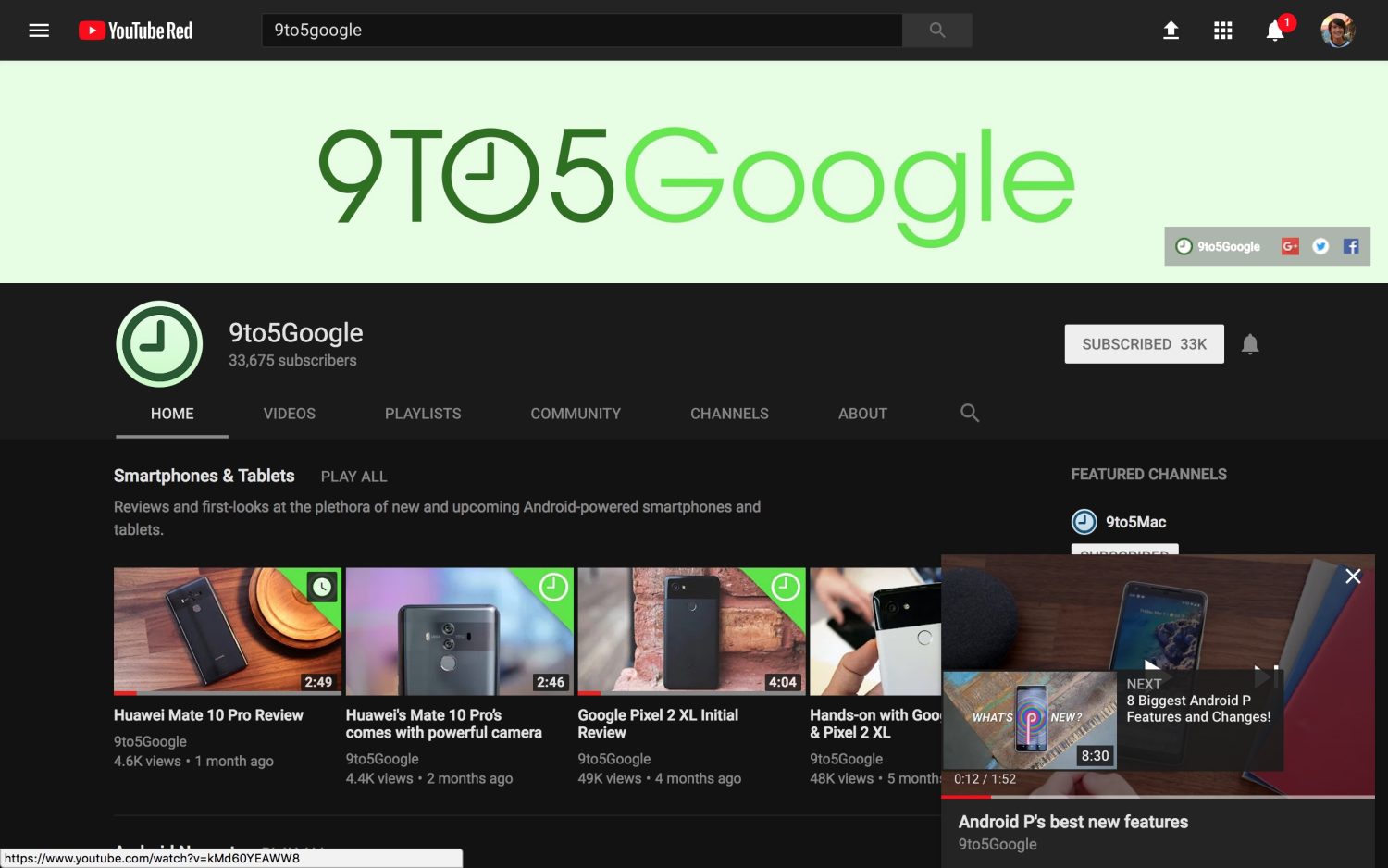This screenshot has width=1388, height=868.
Task: Close the miniplayer with X icon
Action: click(x=1353, y=577)
